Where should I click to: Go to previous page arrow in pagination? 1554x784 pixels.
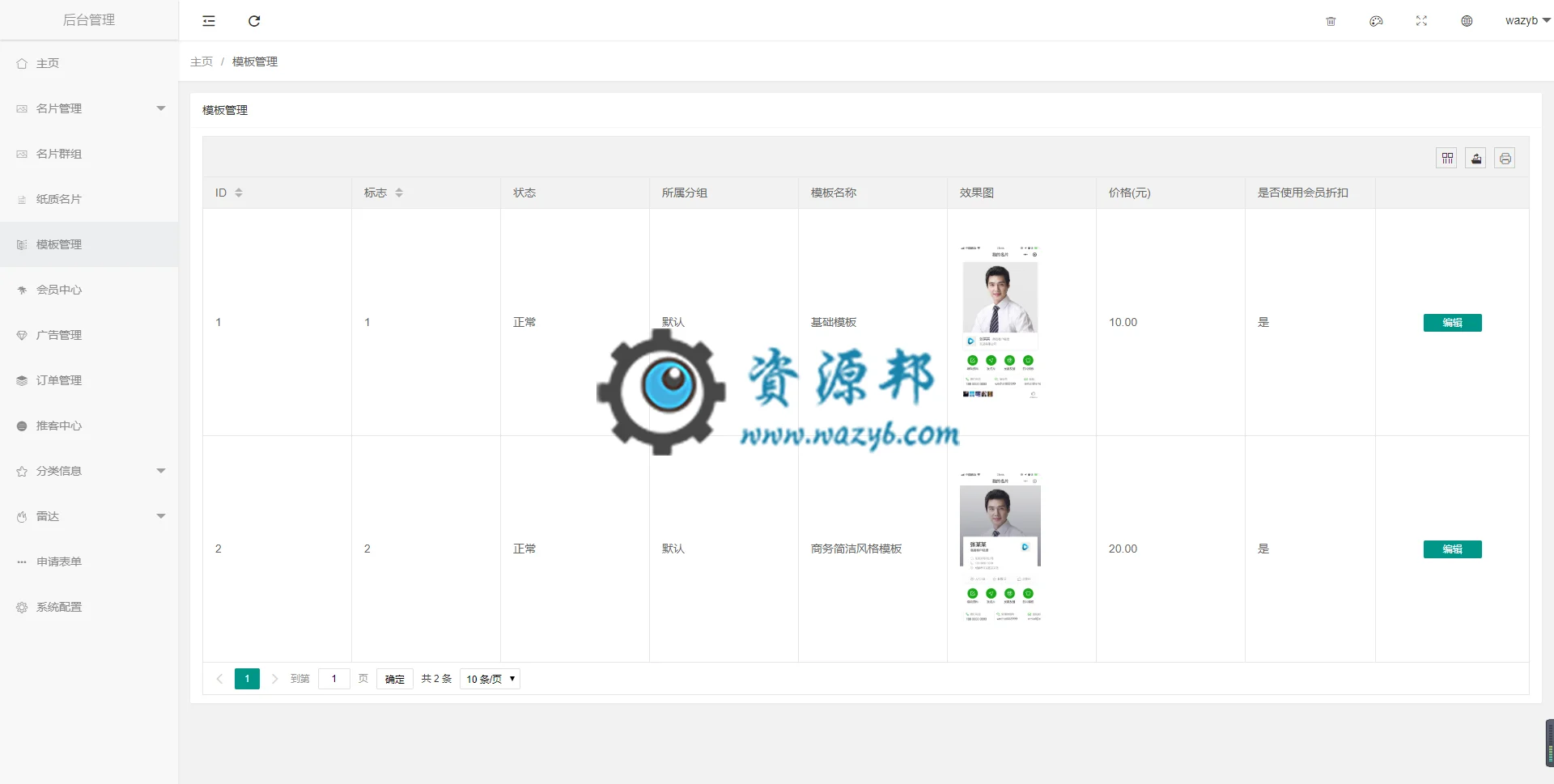pyautogui.click(x=219, y=679)
